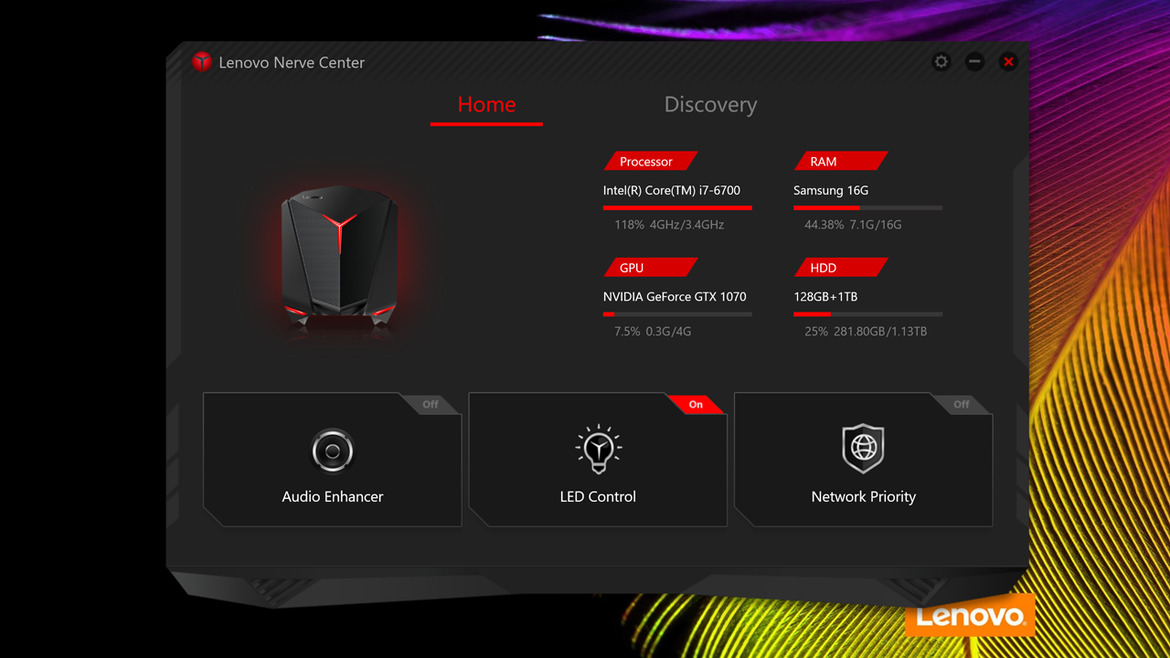Viewport: 1170px width, 658px height.
Task: Click the 44.38% 7.1G/16G reading
Action: pos(853,225)
